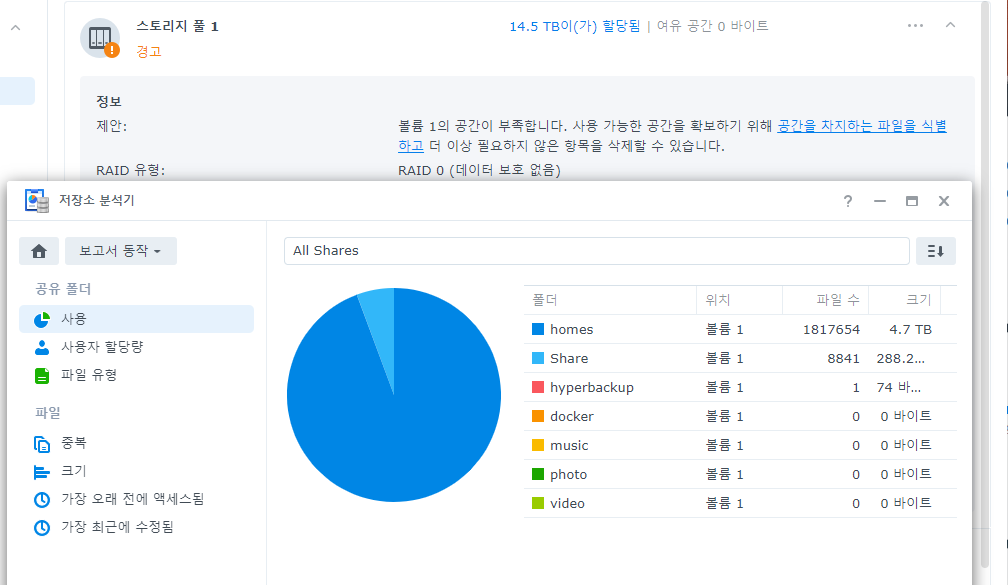Screen dimensions: 1008x585
Task: Open the 보고서 동작 dropdown
Action: (x=120, y=251)
